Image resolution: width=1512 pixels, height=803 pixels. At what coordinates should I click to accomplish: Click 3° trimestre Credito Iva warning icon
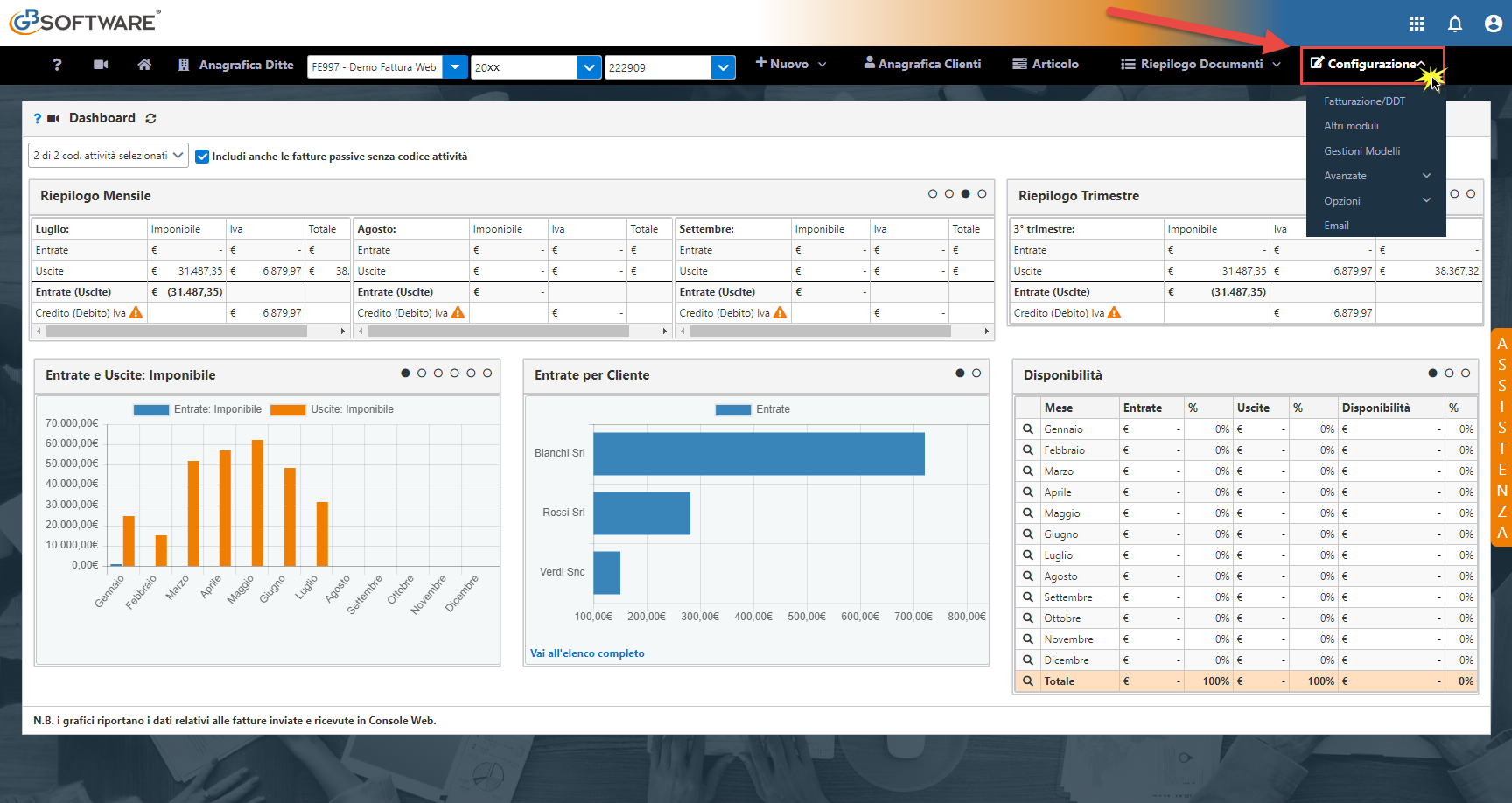point(1114,312)
